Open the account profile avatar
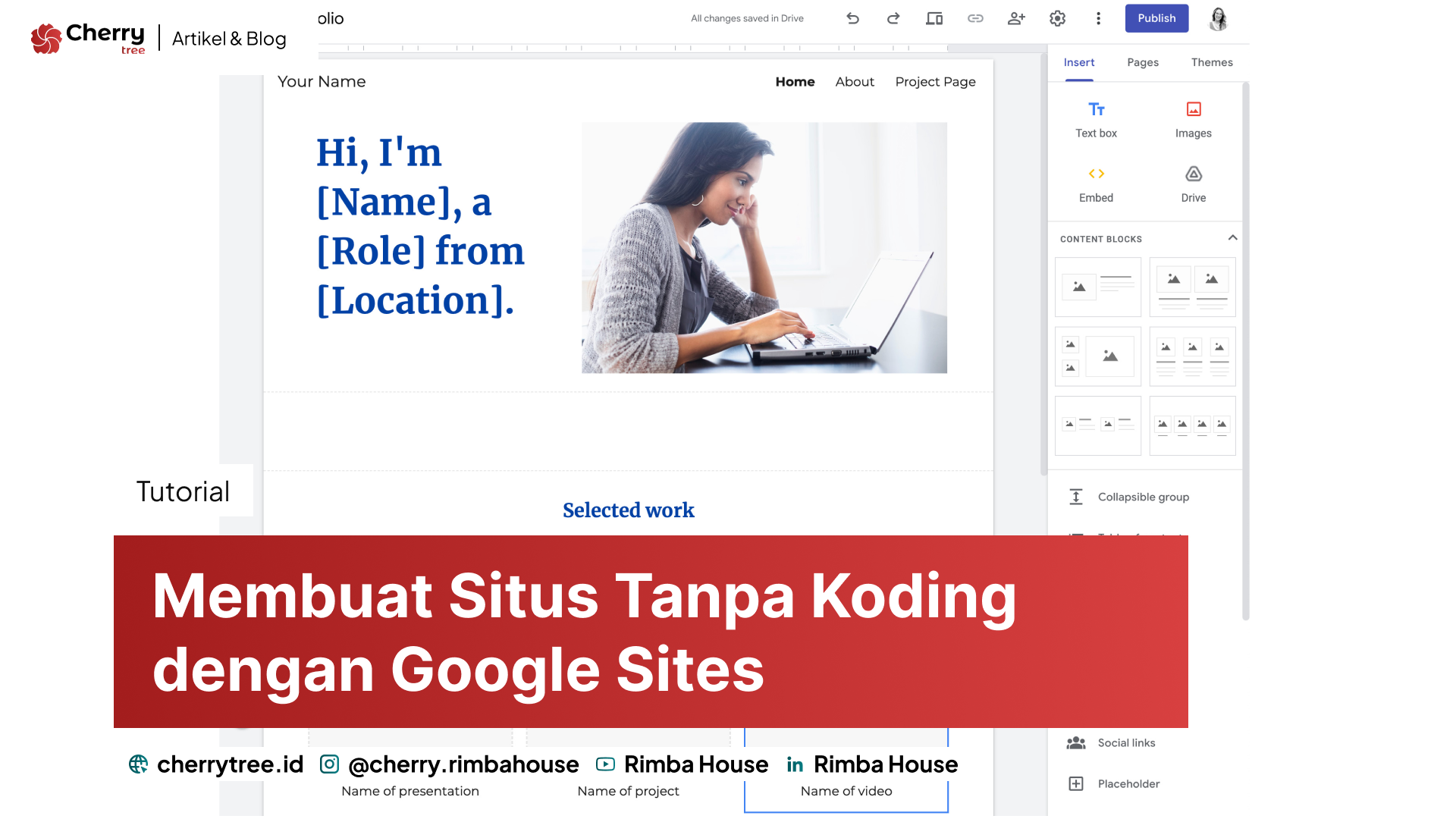The width and height of the screenshot is (1456, 819). 1219,18
